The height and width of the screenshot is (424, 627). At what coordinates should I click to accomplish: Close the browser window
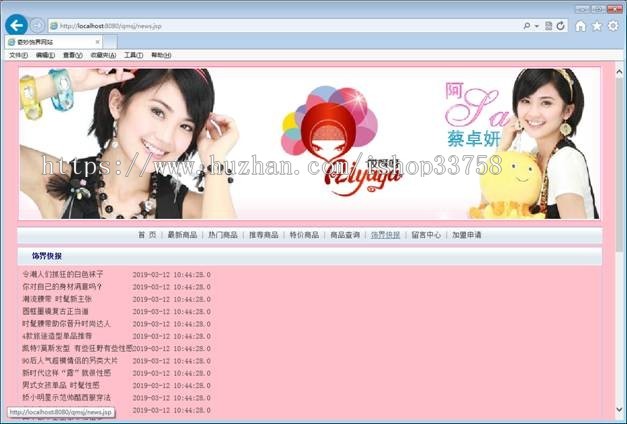(x=614, y=9)
